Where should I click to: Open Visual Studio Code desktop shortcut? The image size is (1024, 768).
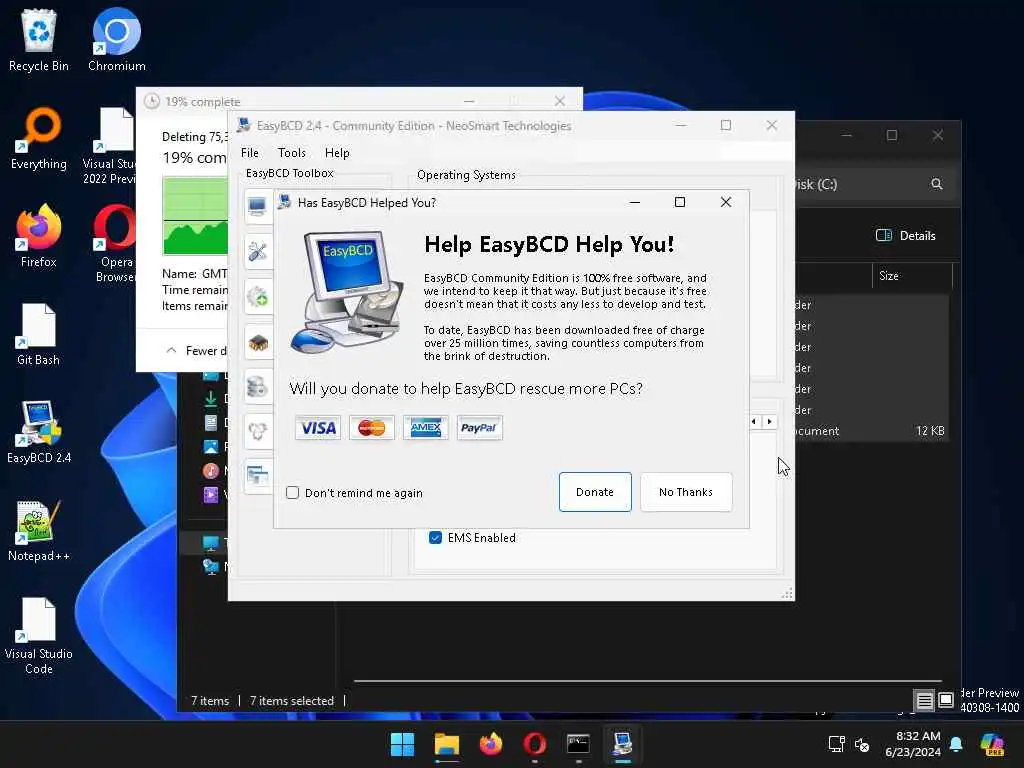pos(39,636)
